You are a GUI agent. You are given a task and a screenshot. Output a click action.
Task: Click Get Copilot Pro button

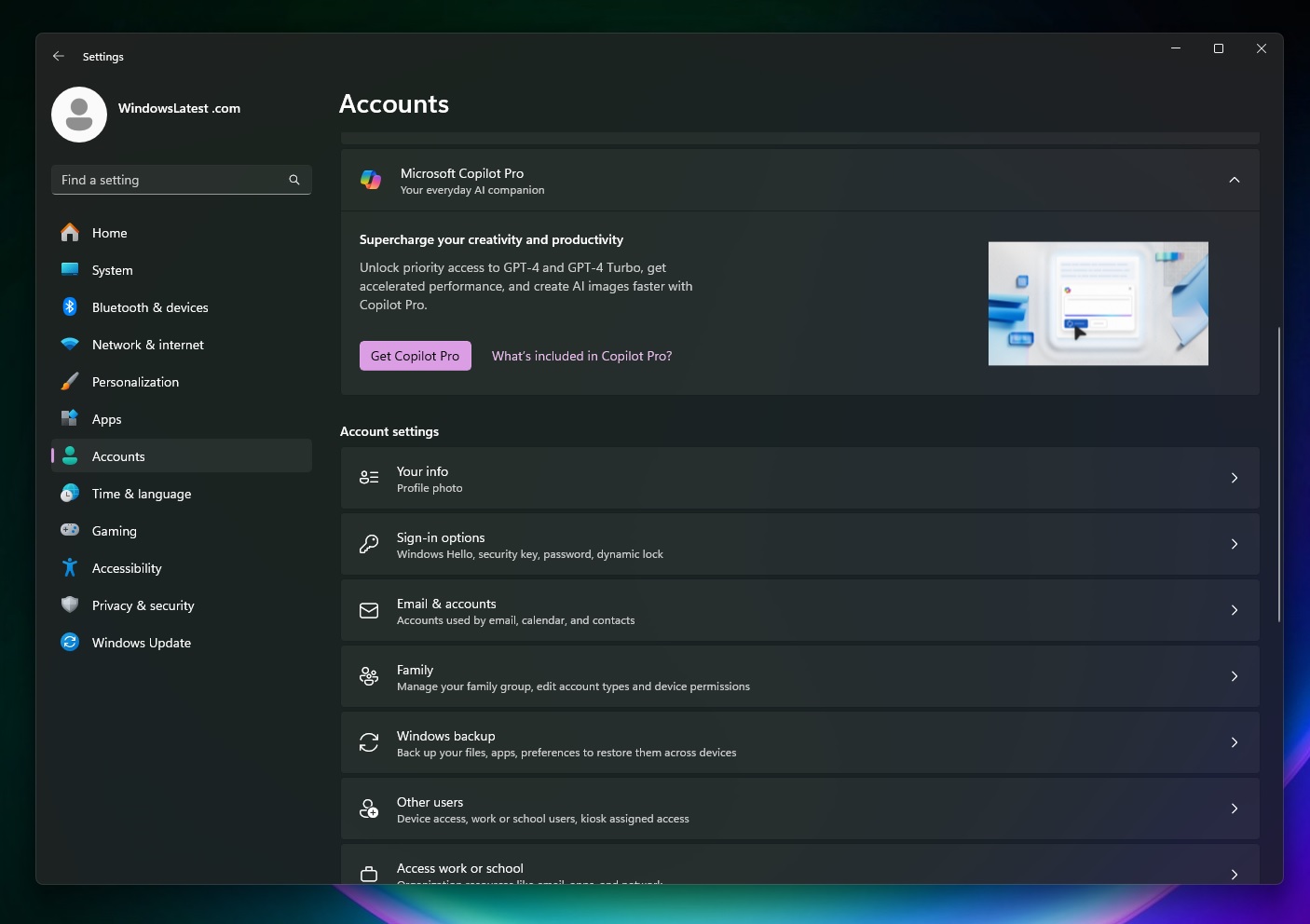tap(416, 356)
